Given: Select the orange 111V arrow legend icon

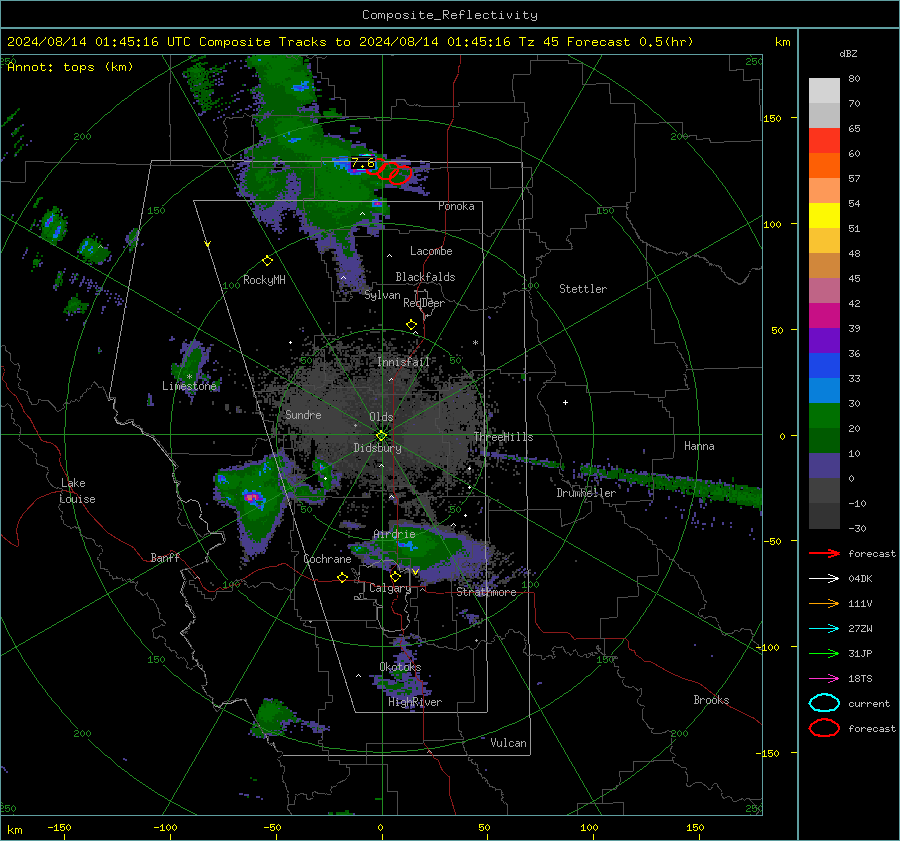Looking at the screenshot, I should (x=824, y=603).
